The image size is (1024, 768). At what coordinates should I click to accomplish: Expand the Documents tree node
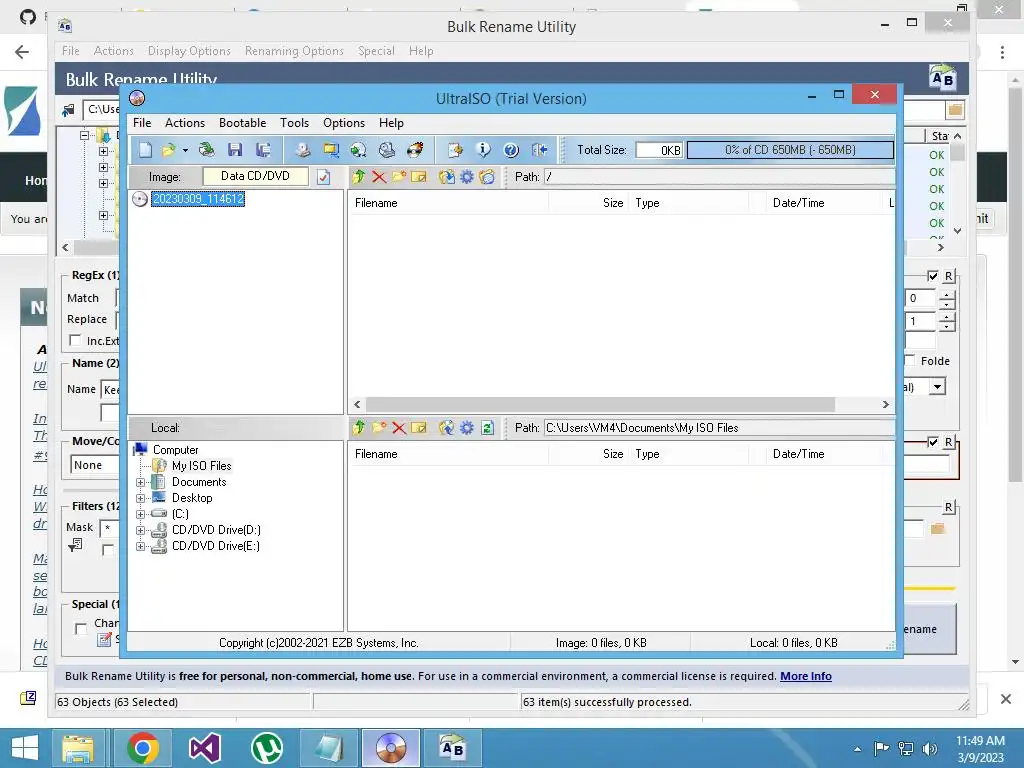(140, 482)
